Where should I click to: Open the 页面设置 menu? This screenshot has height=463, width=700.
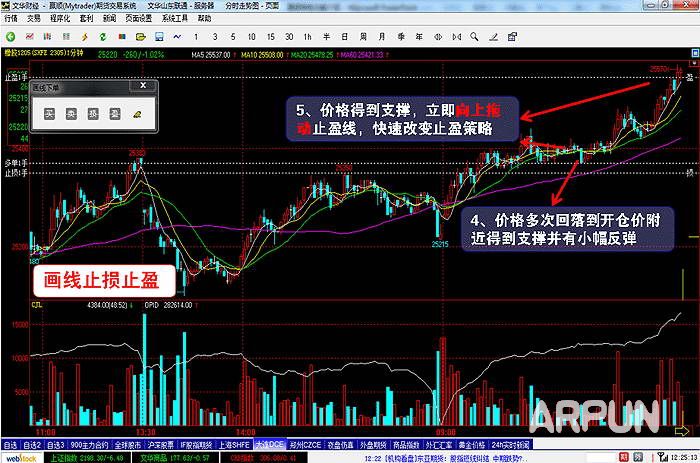[138, 18]
